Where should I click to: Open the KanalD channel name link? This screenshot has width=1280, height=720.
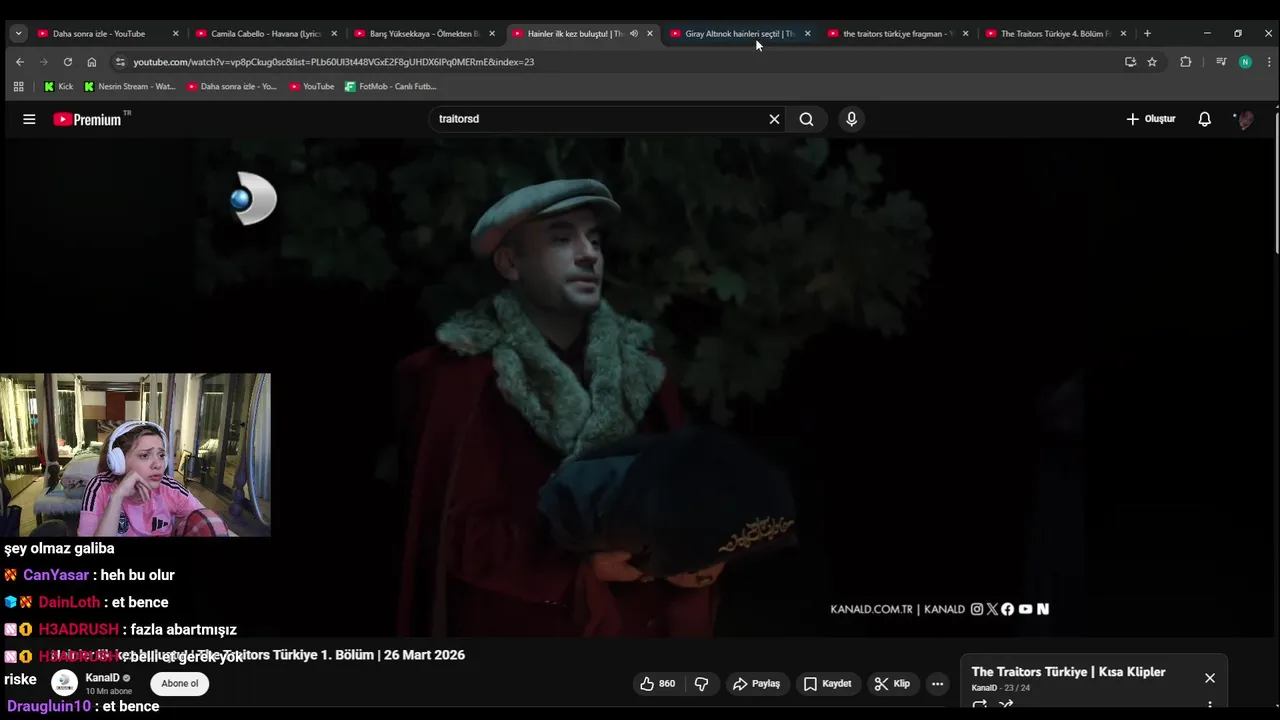(x=103, y=678)
